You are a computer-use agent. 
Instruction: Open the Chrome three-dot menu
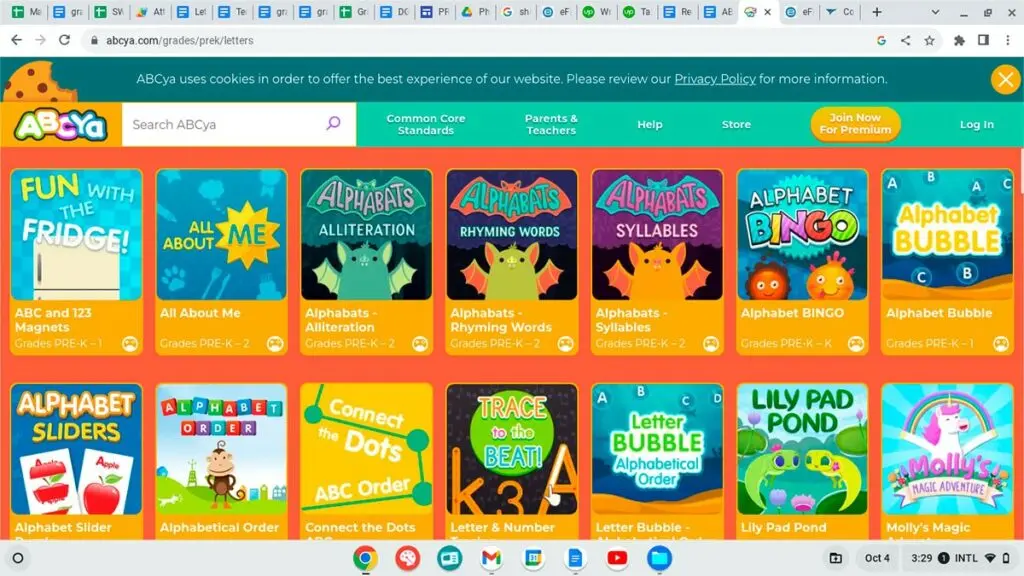point(1008,40)
